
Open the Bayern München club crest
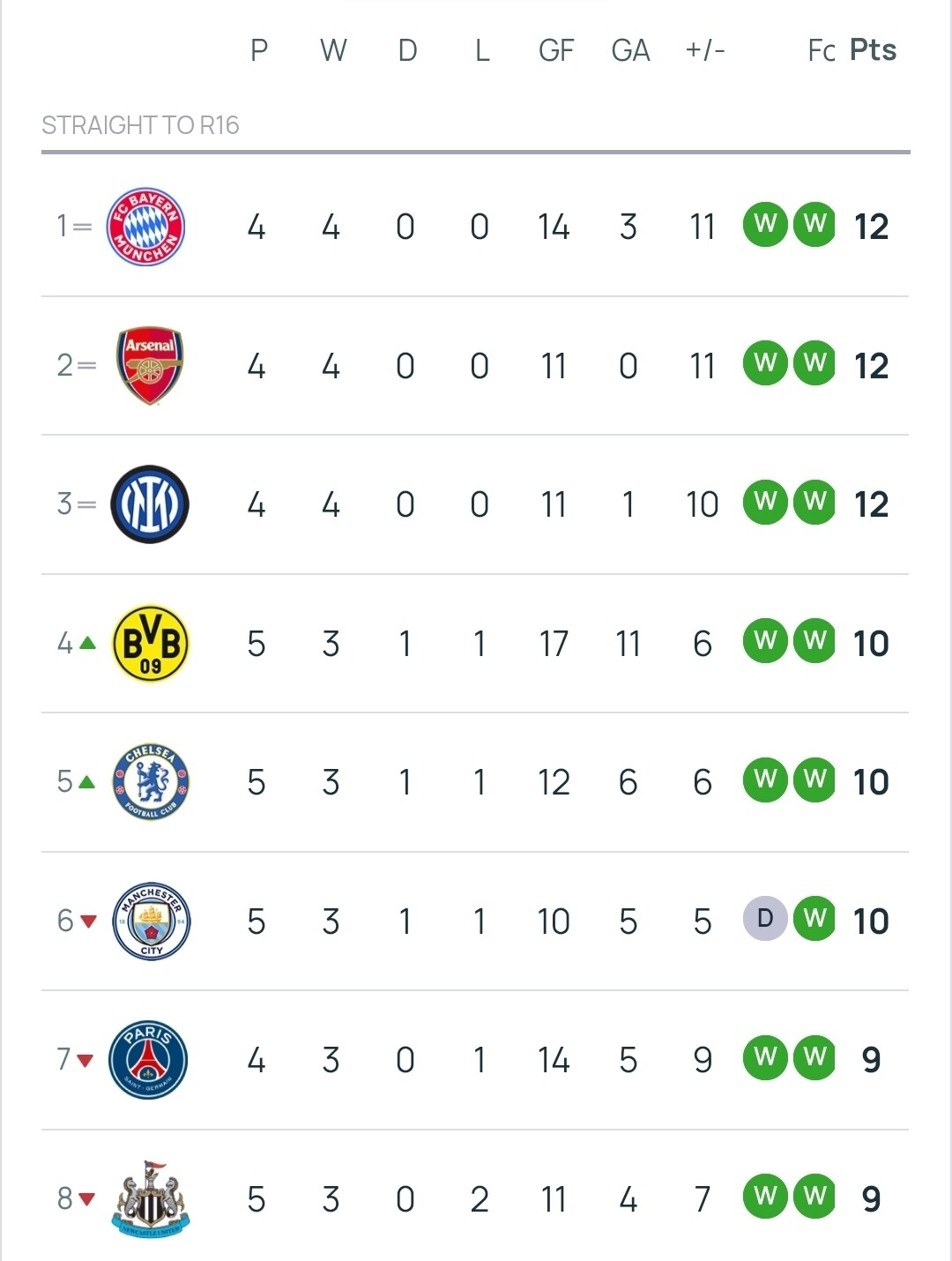coord(145,227)
